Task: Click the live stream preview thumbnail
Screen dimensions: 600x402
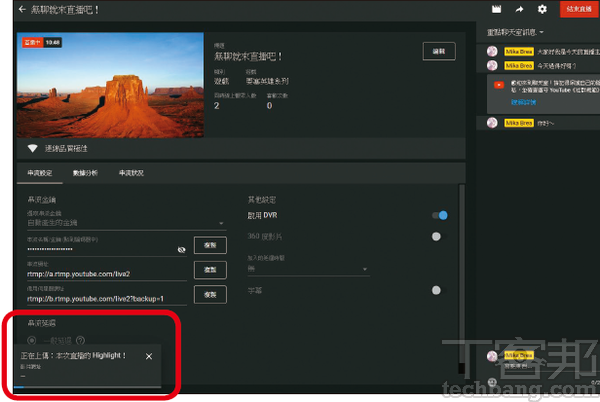Action: [x=110, y=85]
